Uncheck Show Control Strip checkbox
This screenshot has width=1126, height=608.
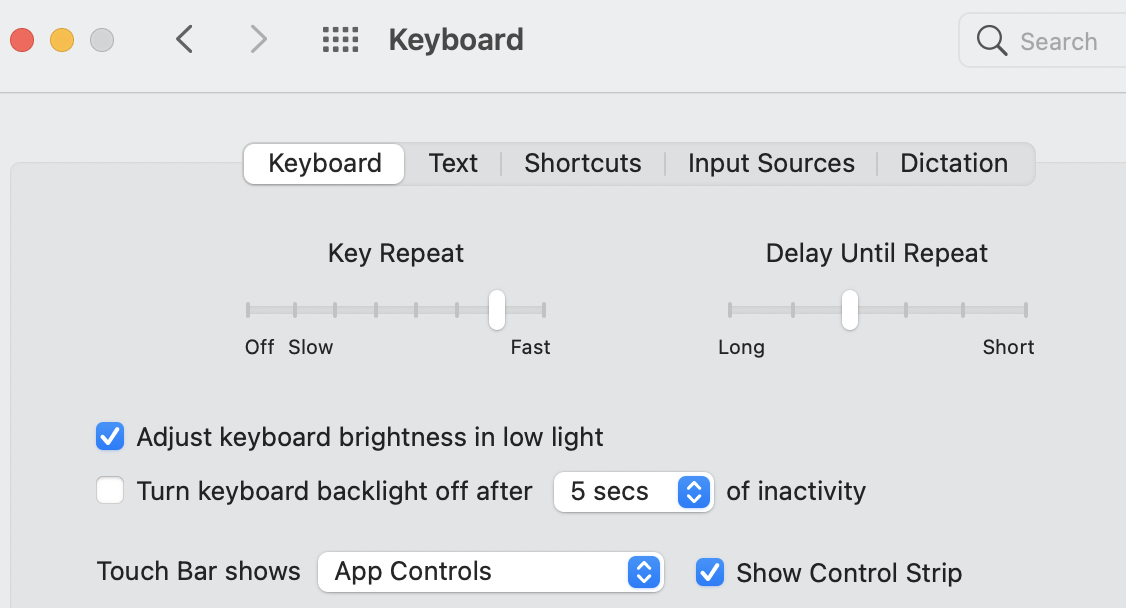pyautogui.click(x=710, y=572)
